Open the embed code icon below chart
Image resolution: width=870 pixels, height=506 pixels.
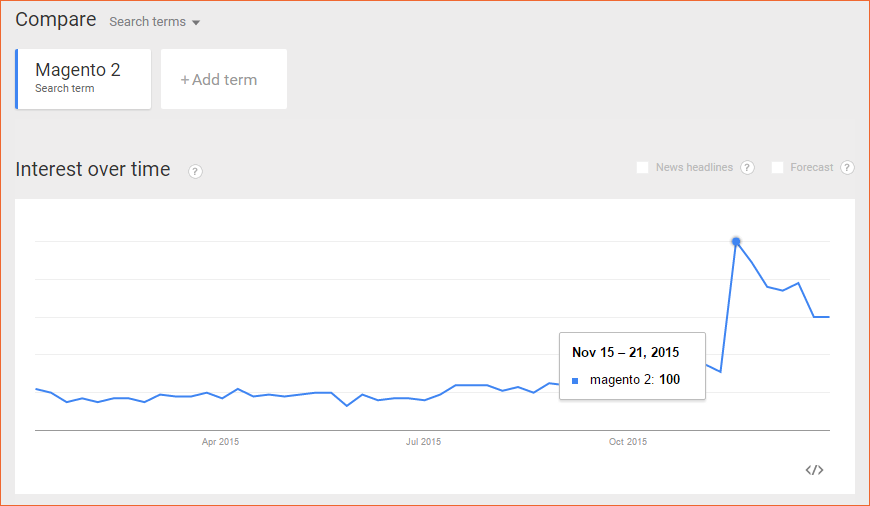point(814,470)
